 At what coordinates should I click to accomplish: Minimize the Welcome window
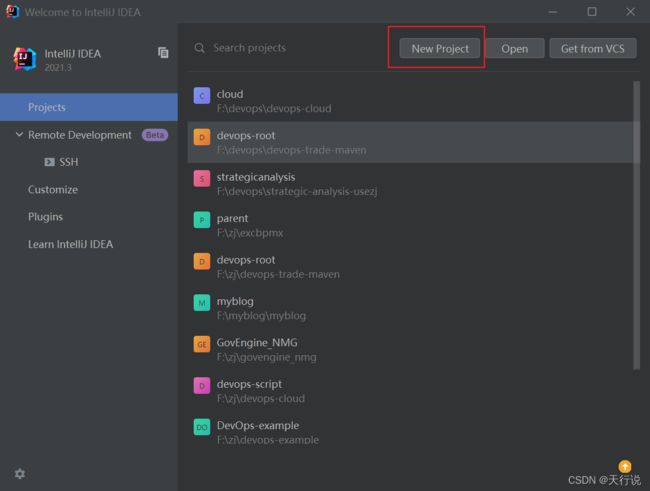tap(553, 12)
